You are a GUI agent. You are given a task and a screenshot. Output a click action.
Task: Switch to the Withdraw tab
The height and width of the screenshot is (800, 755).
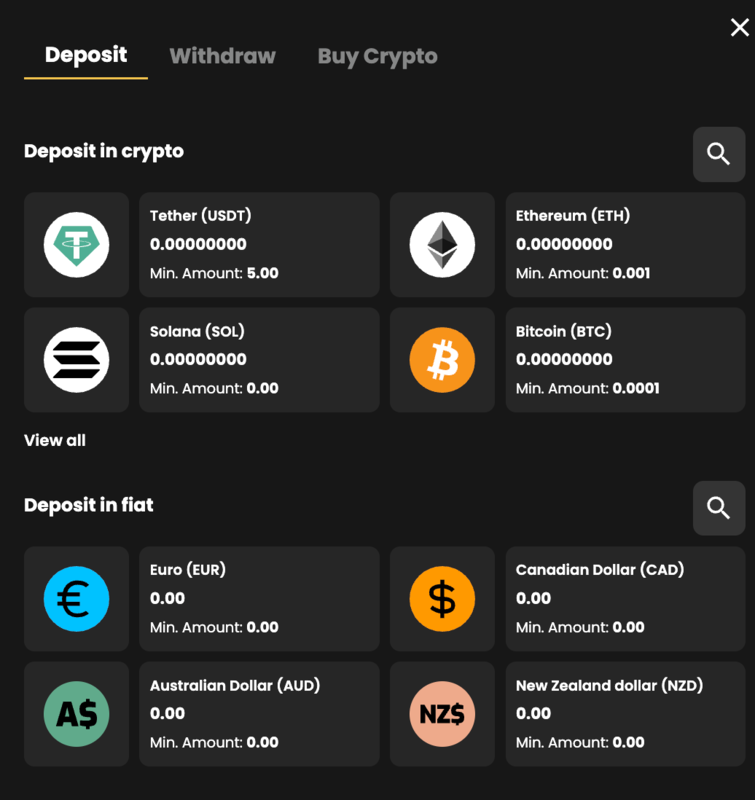(222, 56)
